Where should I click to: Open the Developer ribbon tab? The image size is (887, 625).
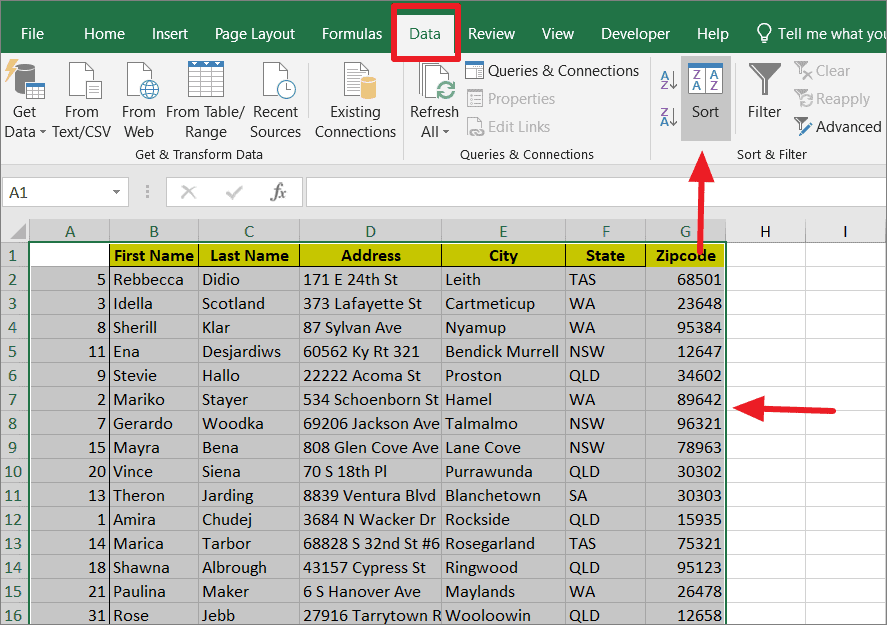pyautogui.click(x=635, y=33)
